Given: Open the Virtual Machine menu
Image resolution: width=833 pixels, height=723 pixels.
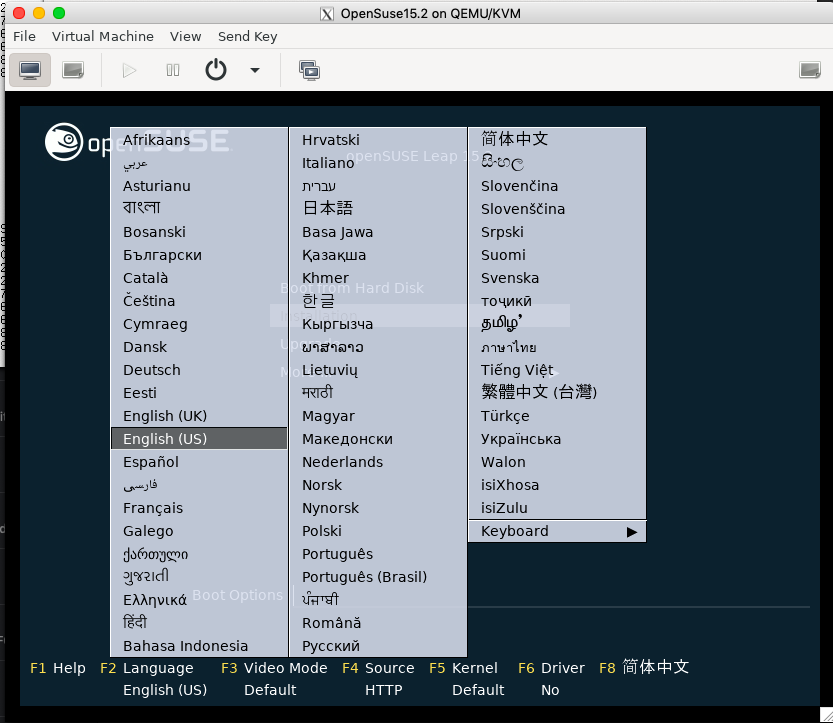Looking at the screenshot, I should pos(103,36).
